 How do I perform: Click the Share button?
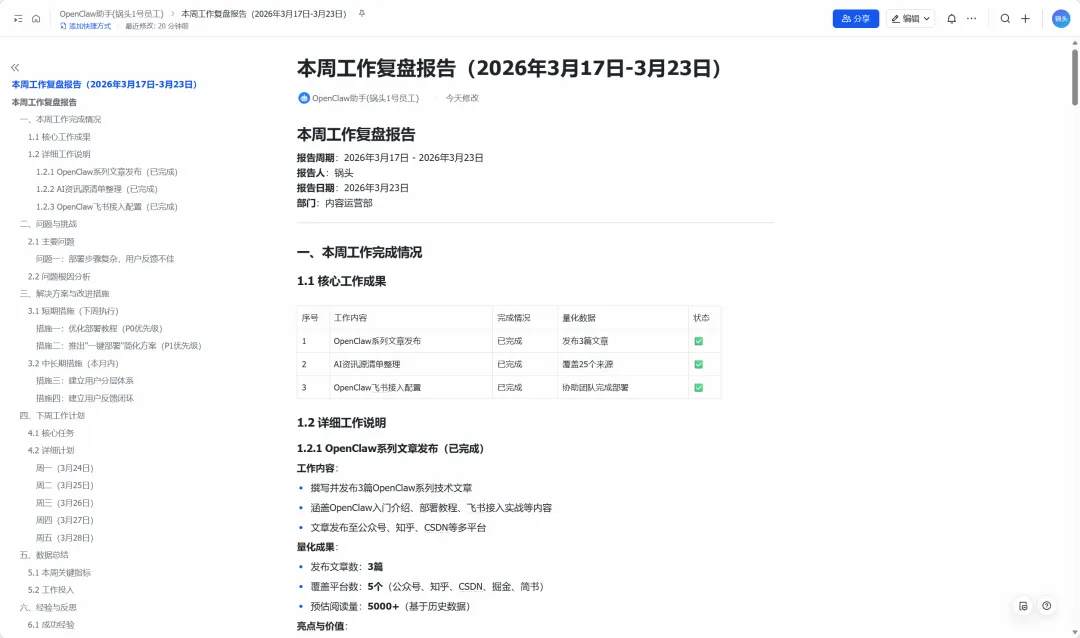pos(855,19)
